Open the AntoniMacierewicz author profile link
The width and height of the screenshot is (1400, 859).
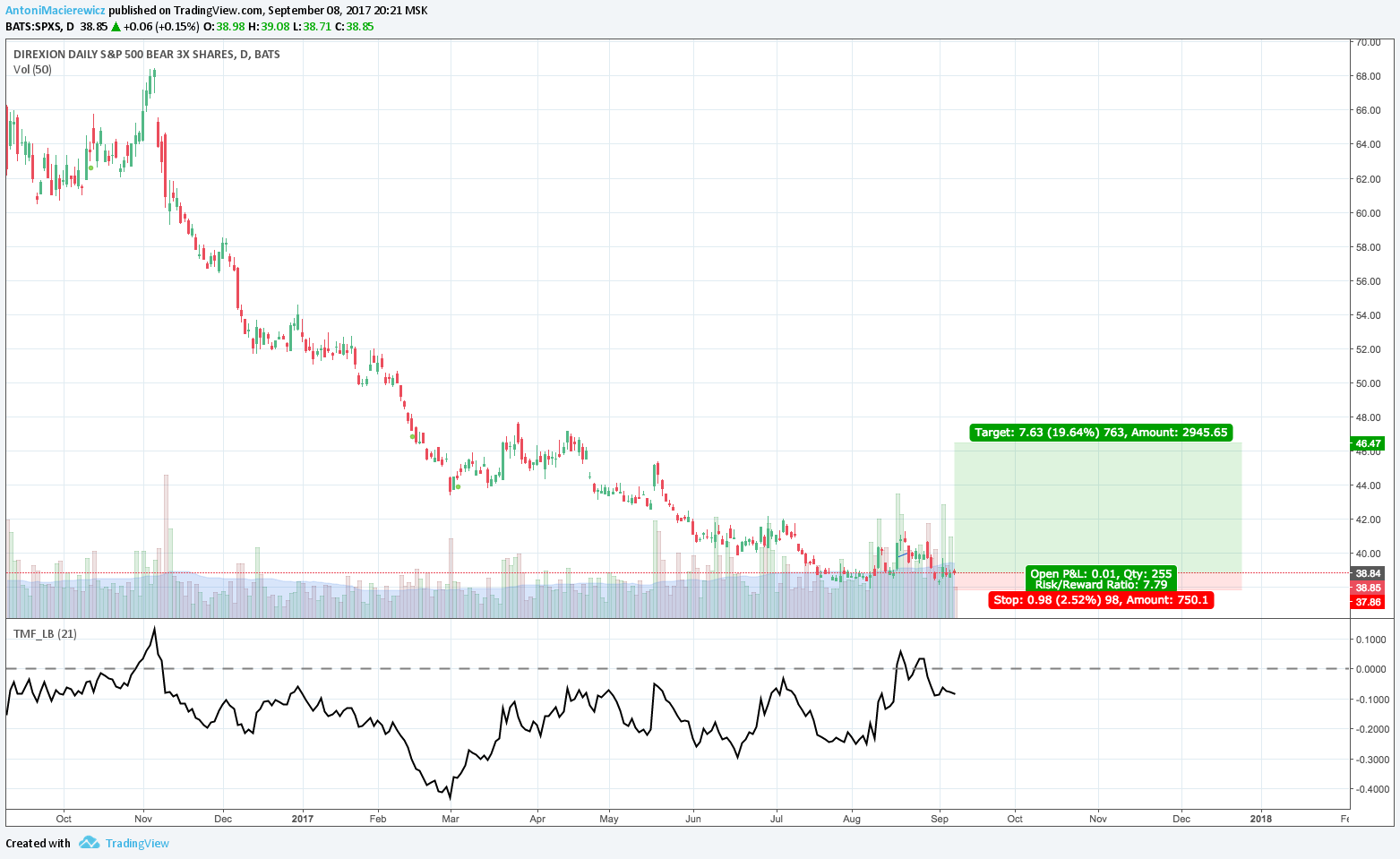coord(56,11)
